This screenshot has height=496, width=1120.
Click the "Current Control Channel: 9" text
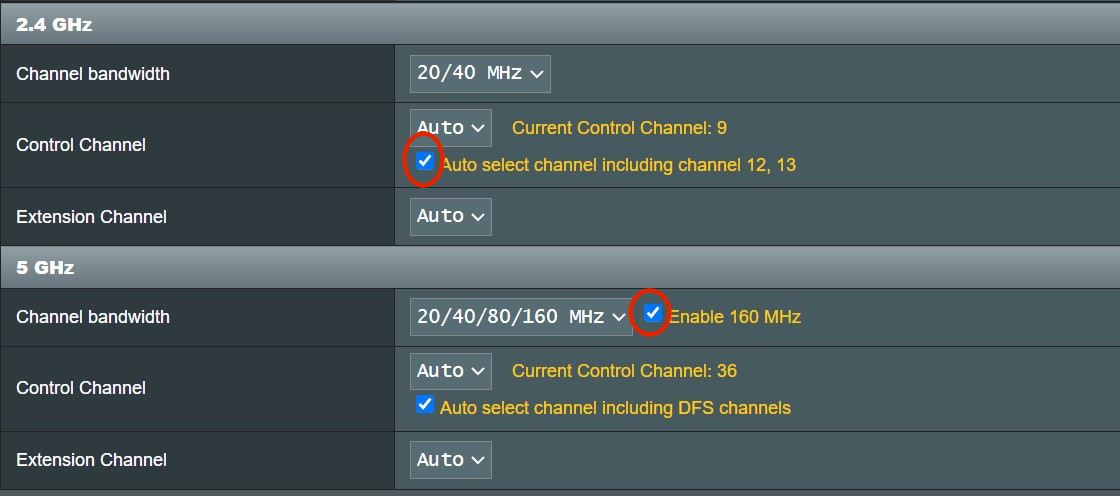click(x=619, y=128)
